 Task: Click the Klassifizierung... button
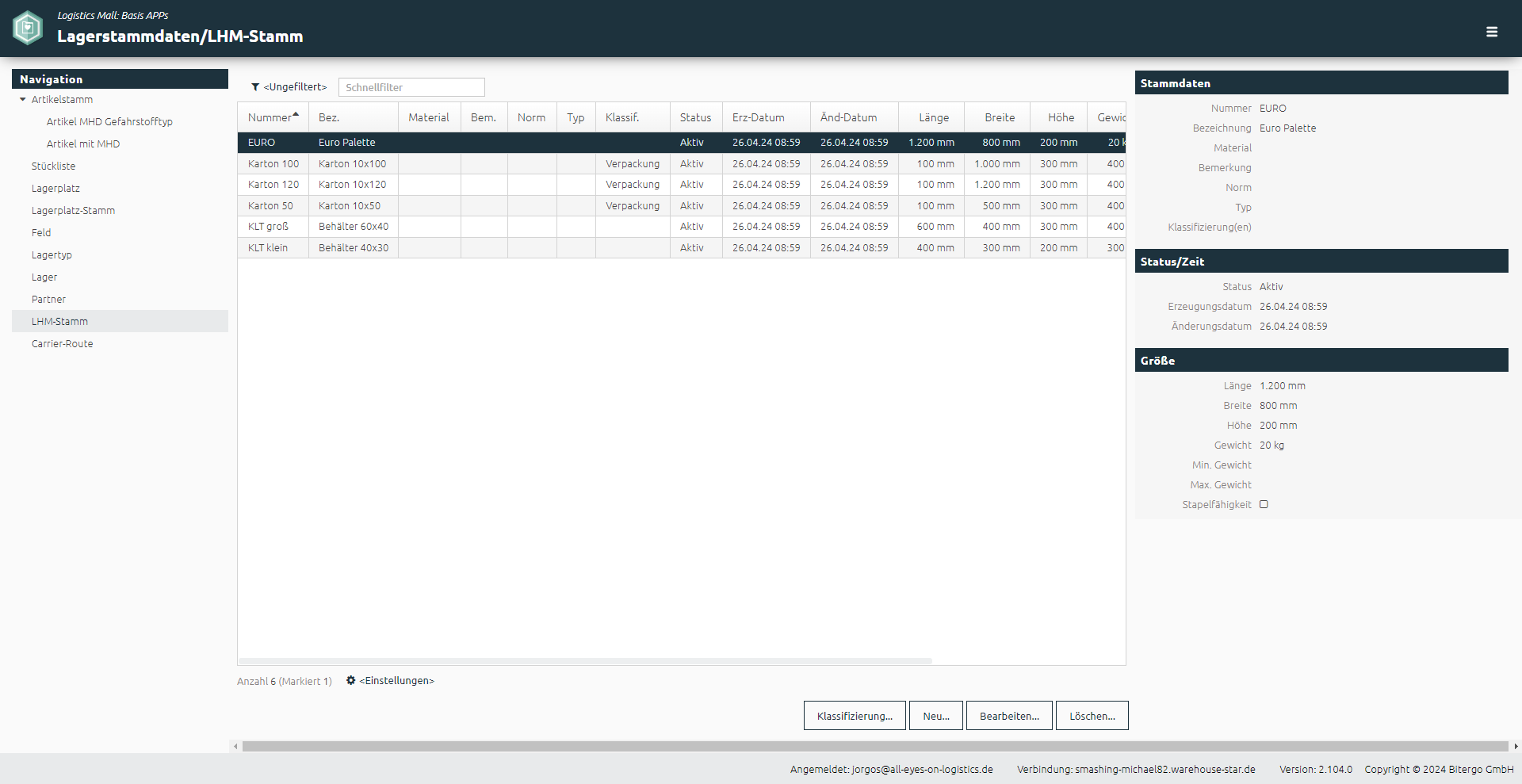(x=855, y=716)
